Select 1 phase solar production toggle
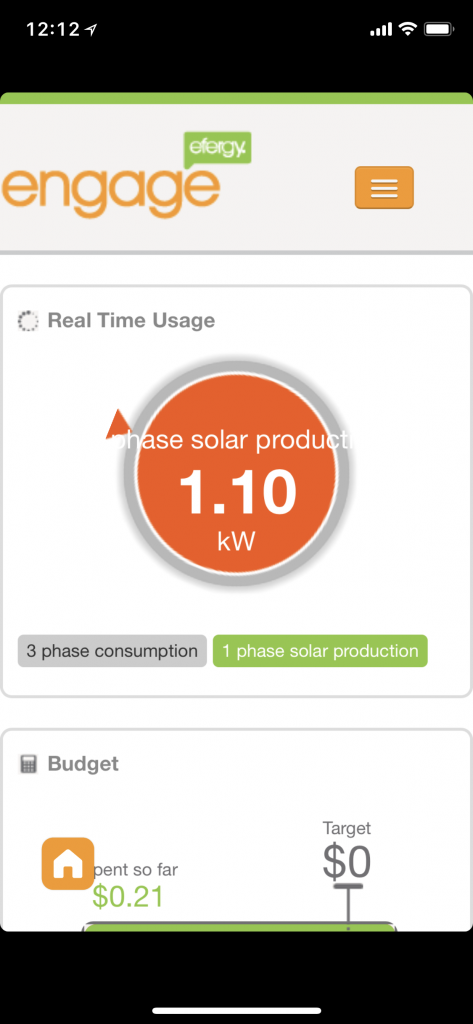Viewport: 473px width, 1024px height. pos(320,651)
